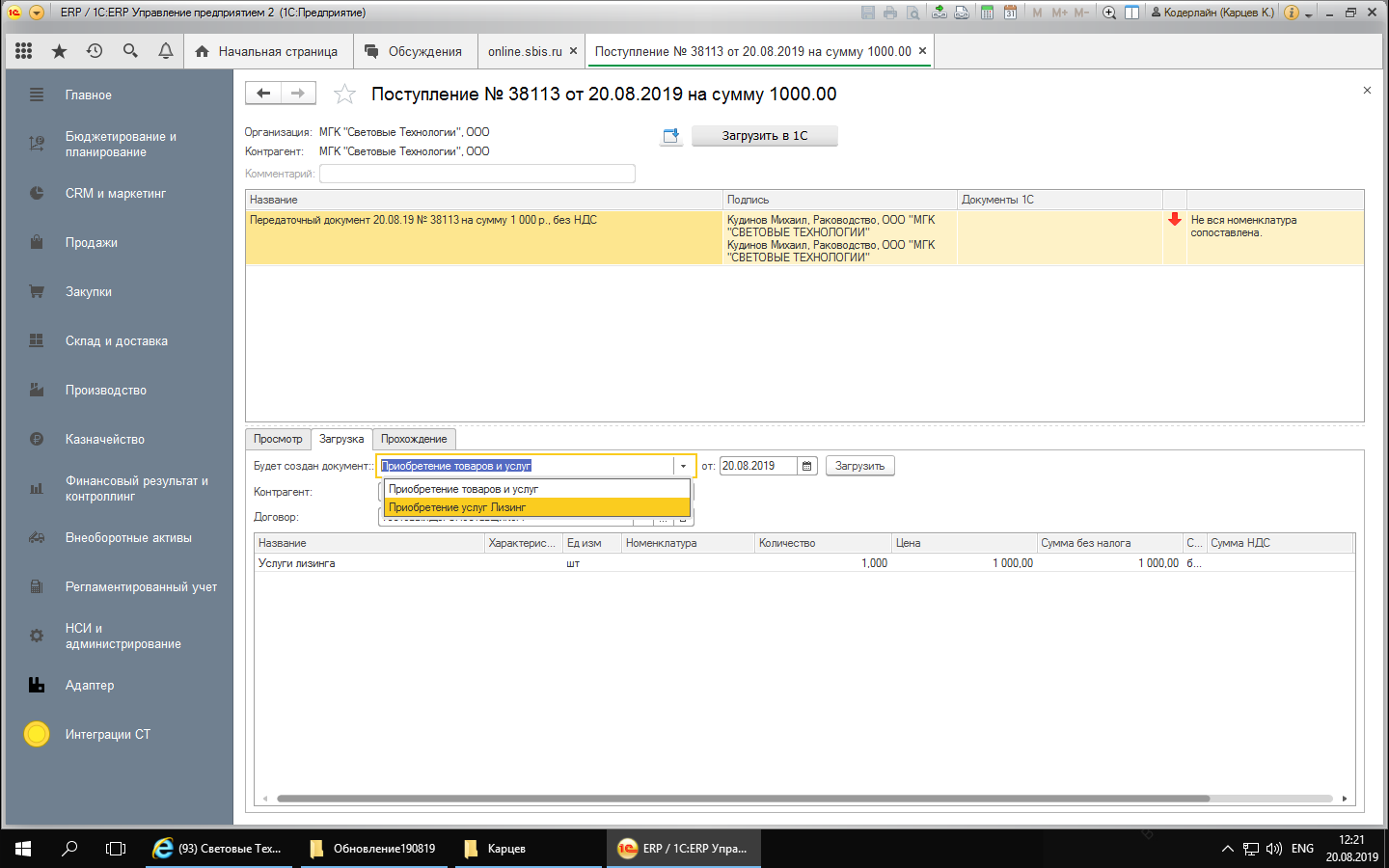Add document to favorites with the star outline

click(344, 94)
